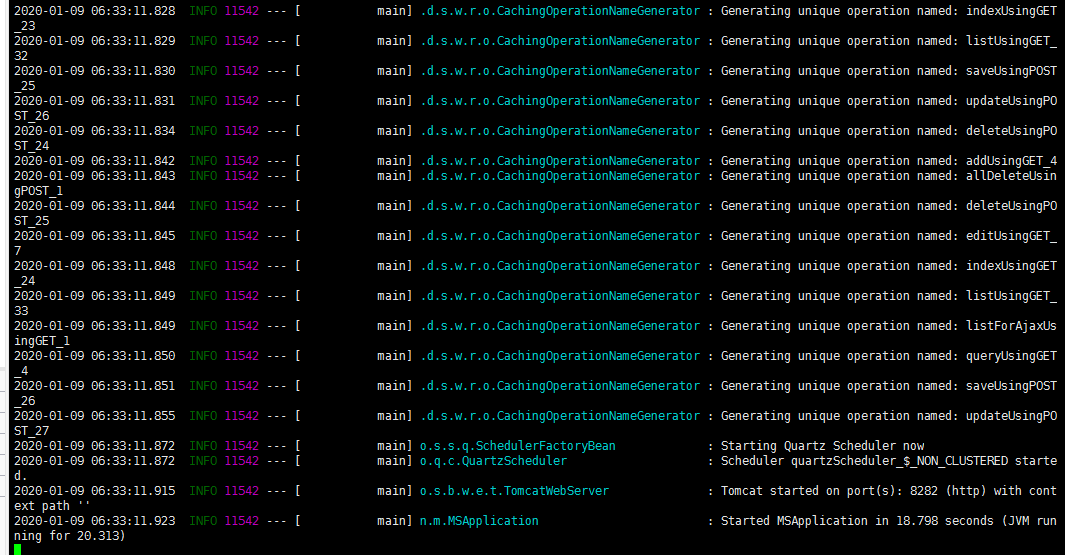This screenshot has height=555, width=1065.
Task: Click the o.s.b.w.e.t.TomcatWebServer logger name
Action: [514, 491]
